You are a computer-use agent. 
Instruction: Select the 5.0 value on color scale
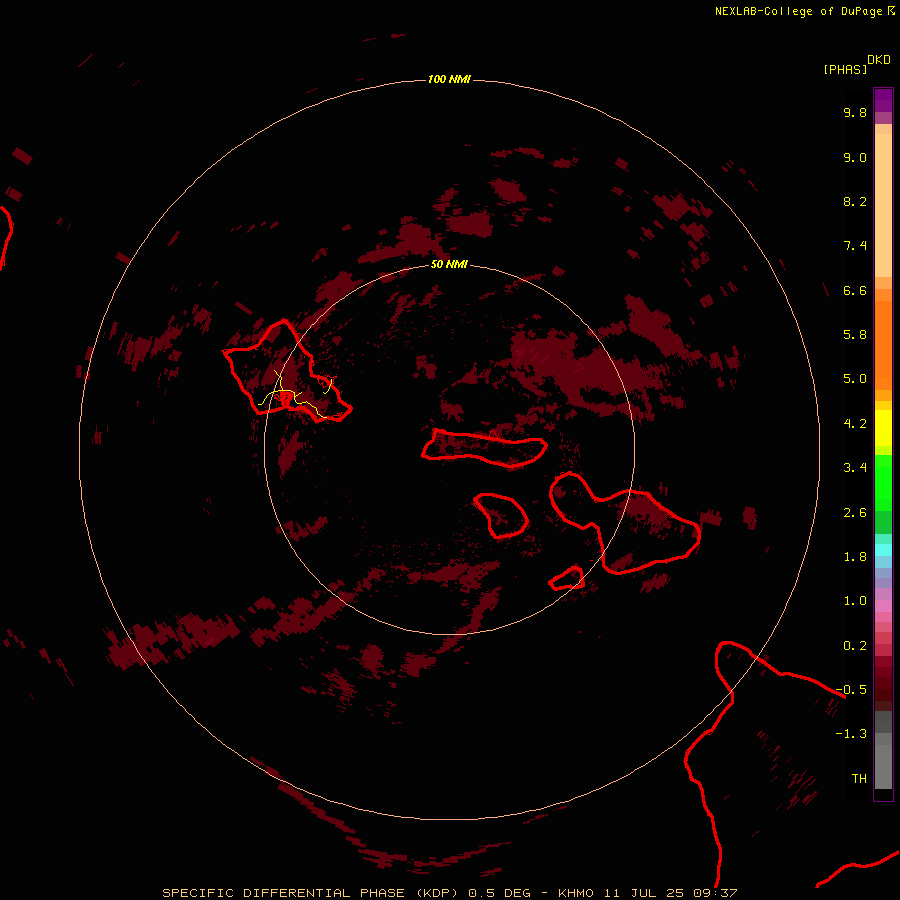coord(855,379)
